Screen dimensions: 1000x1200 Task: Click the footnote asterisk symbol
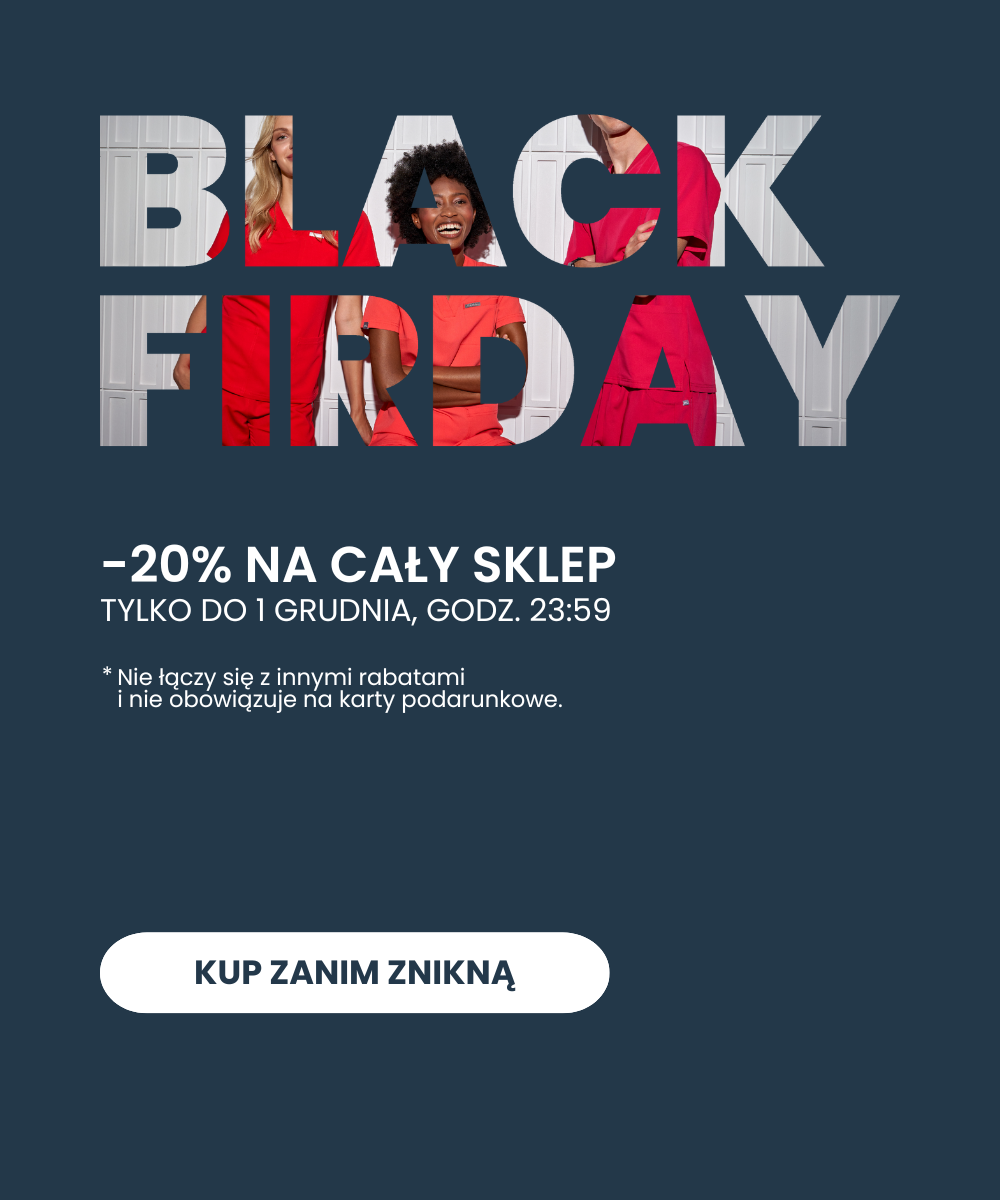pos(106,672)
